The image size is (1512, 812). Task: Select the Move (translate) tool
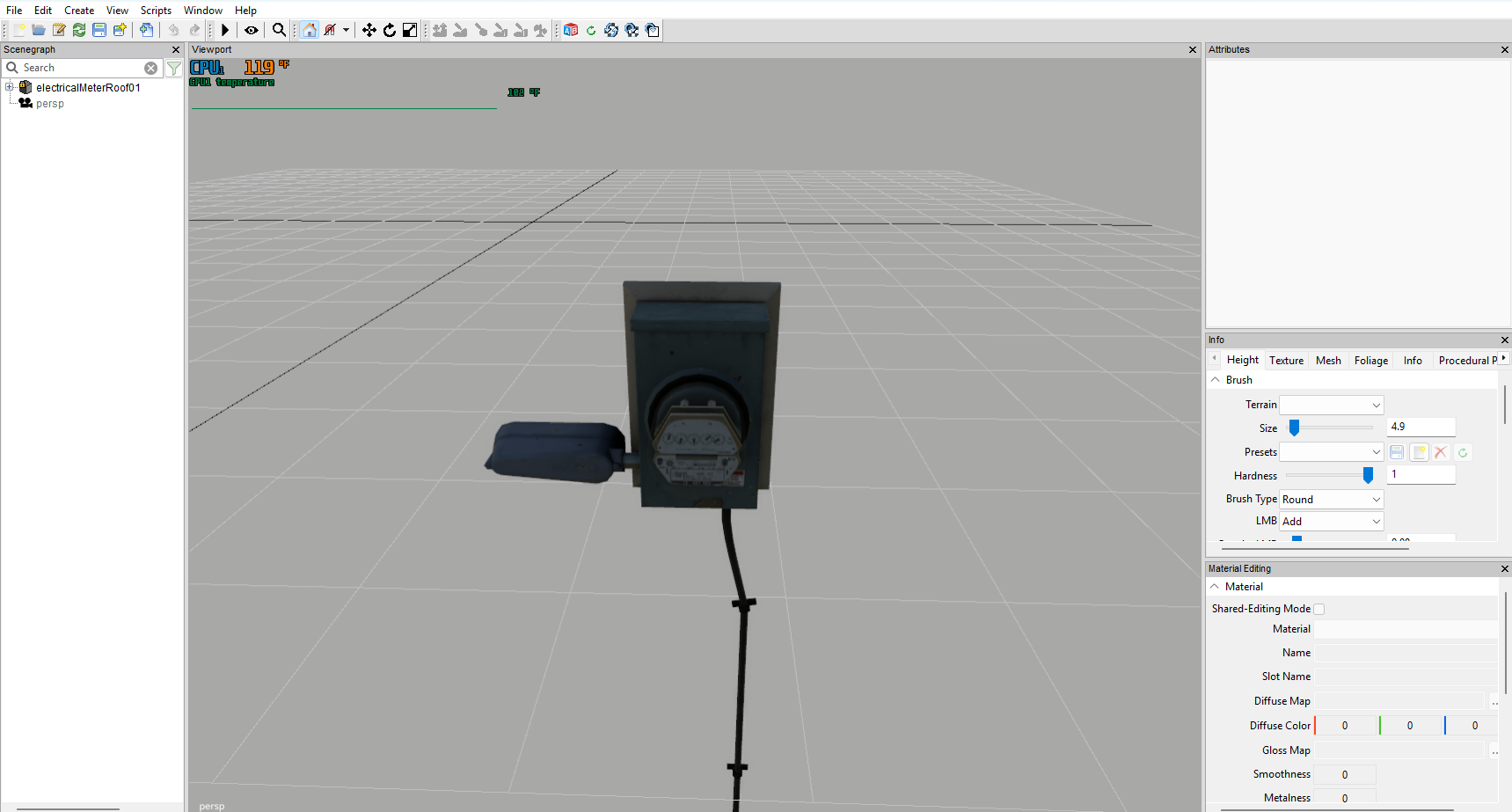tap(369, 30)
